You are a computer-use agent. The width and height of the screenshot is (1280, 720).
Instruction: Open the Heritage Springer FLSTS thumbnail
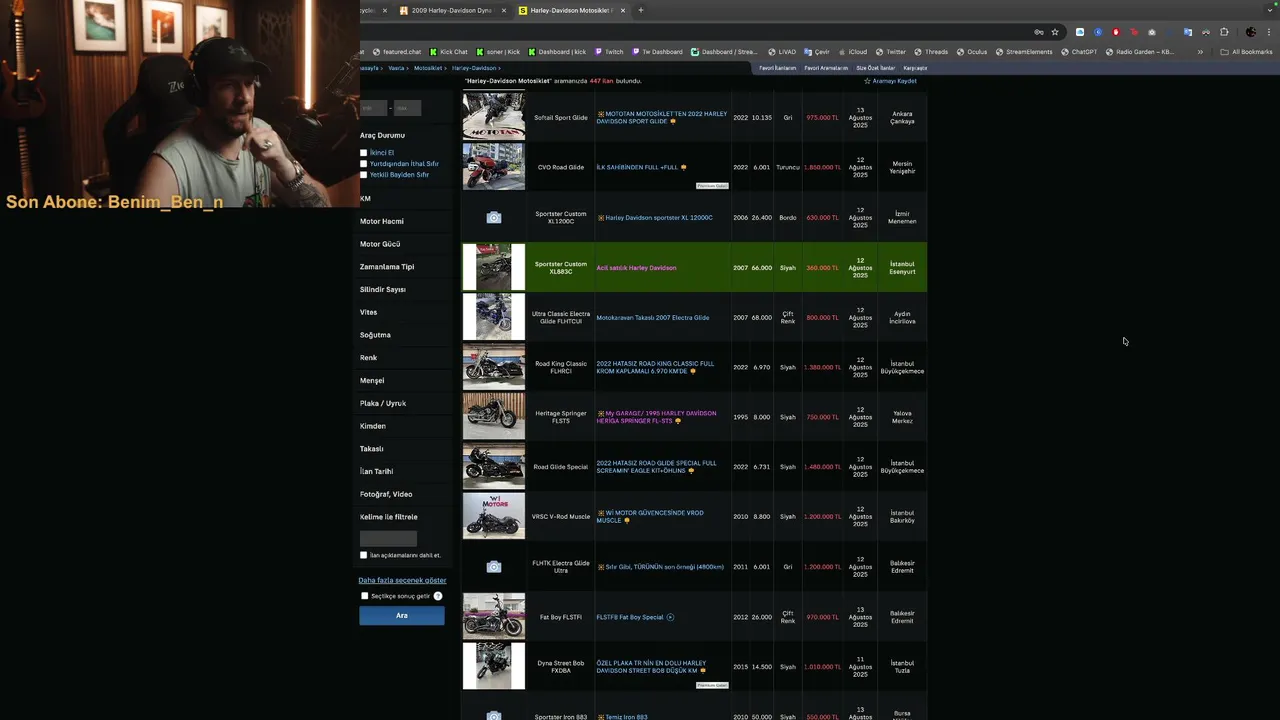(x=494, y=416)
